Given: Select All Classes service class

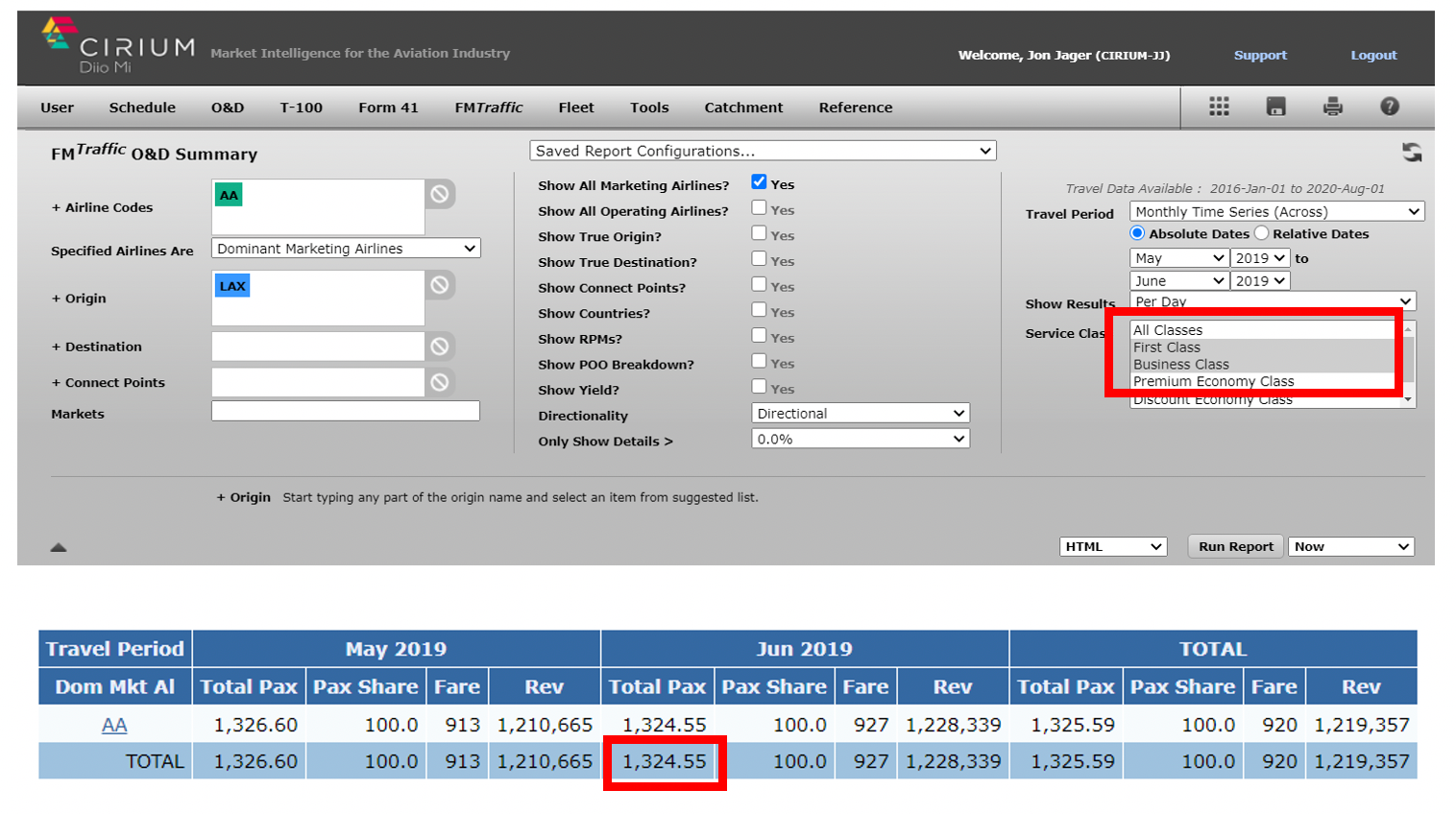Looking at the screenshot, I should [x=1265, y=330].
